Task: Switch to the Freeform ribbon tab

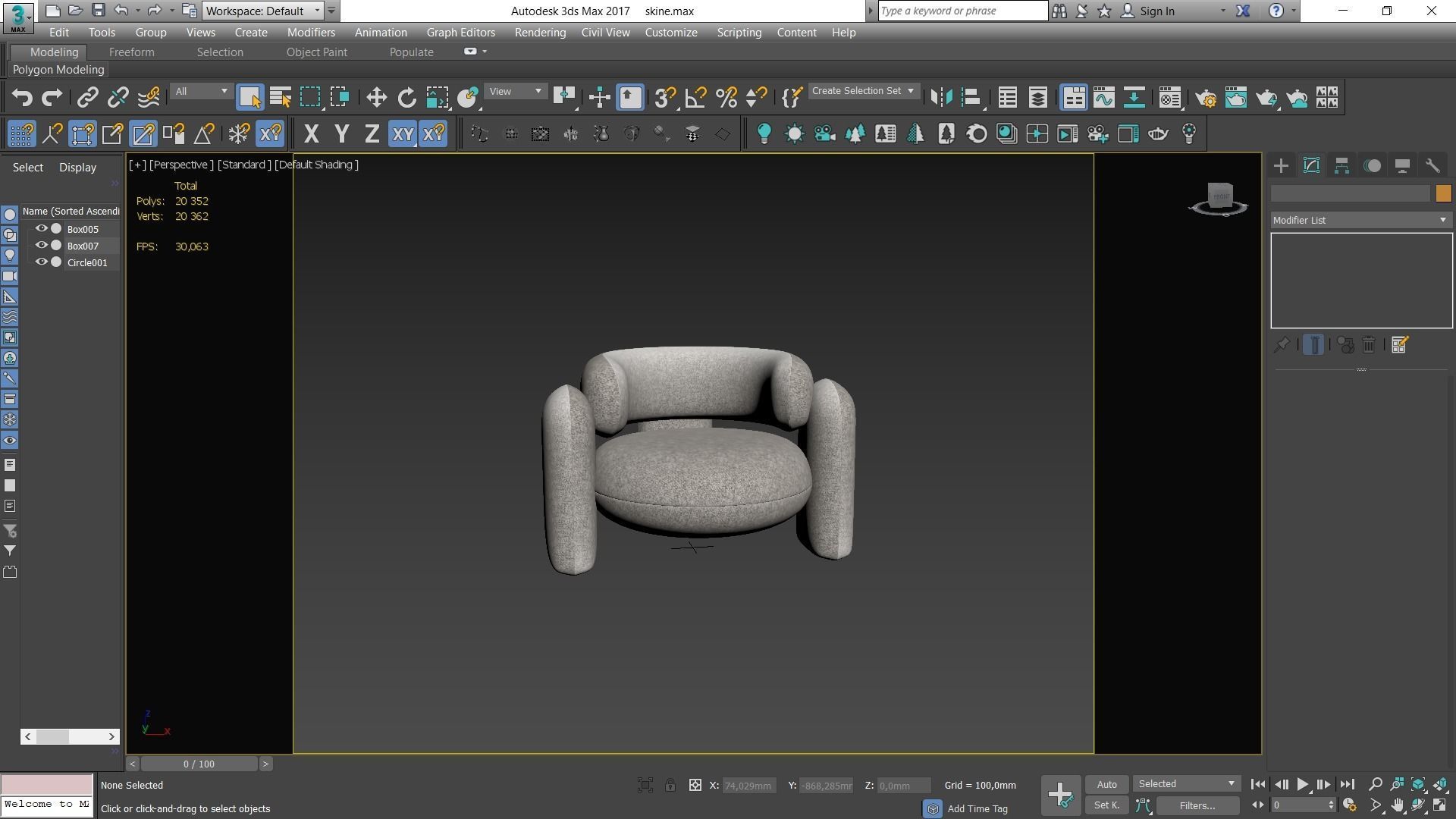Action: pyautogui.click(x=131, y=52)
